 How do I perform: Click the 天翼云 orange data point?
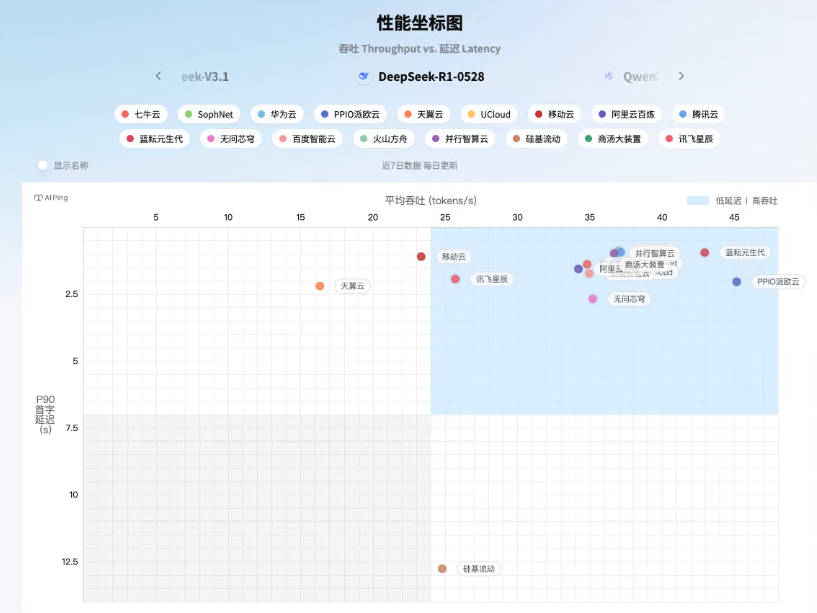point(320,286)
